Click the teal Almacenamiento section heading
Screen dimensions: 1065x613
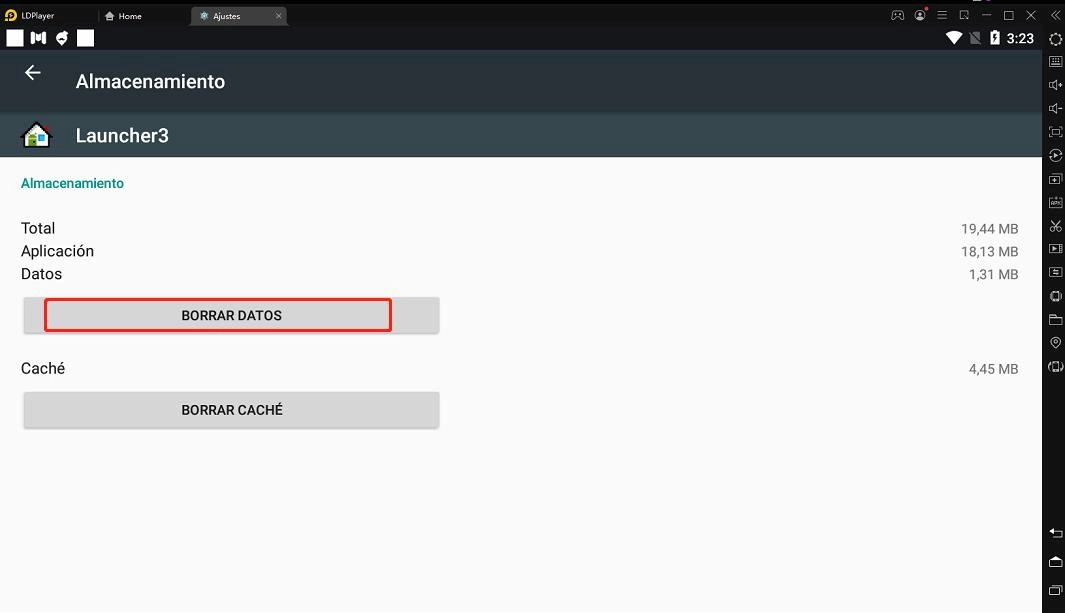click(x=72, y=183)
